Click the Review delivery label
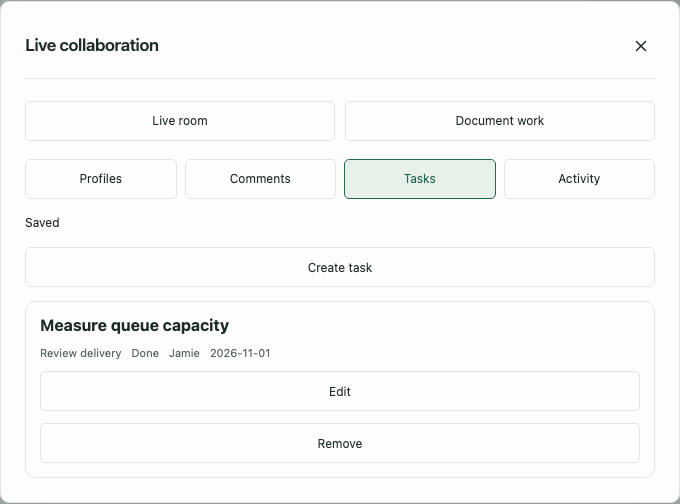The image size is (680, 504). pos(81,353)
